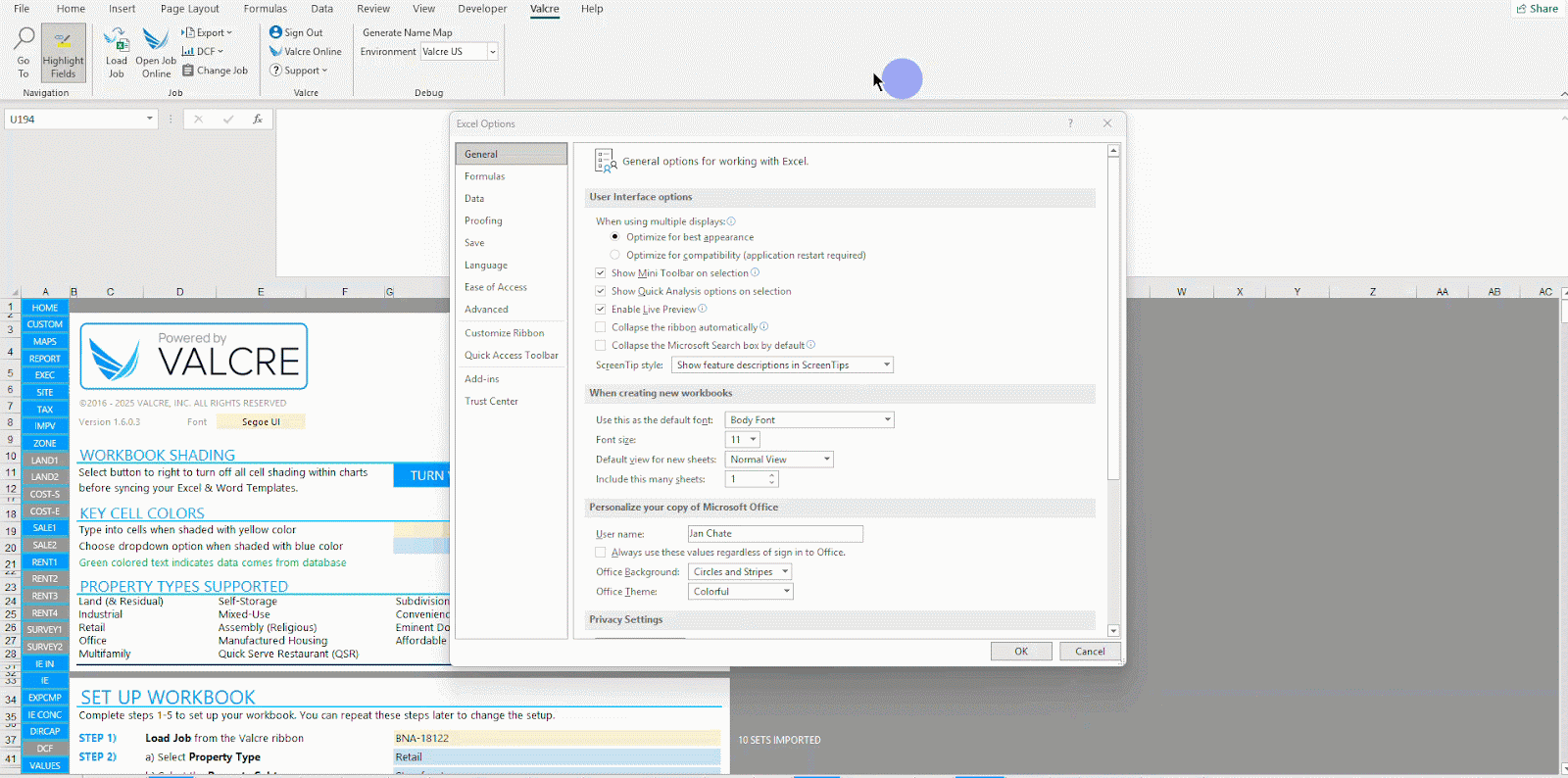Click the Insert Function fx icon
1568x778 pixels.
pyautogui.click(x=258, y=119)
